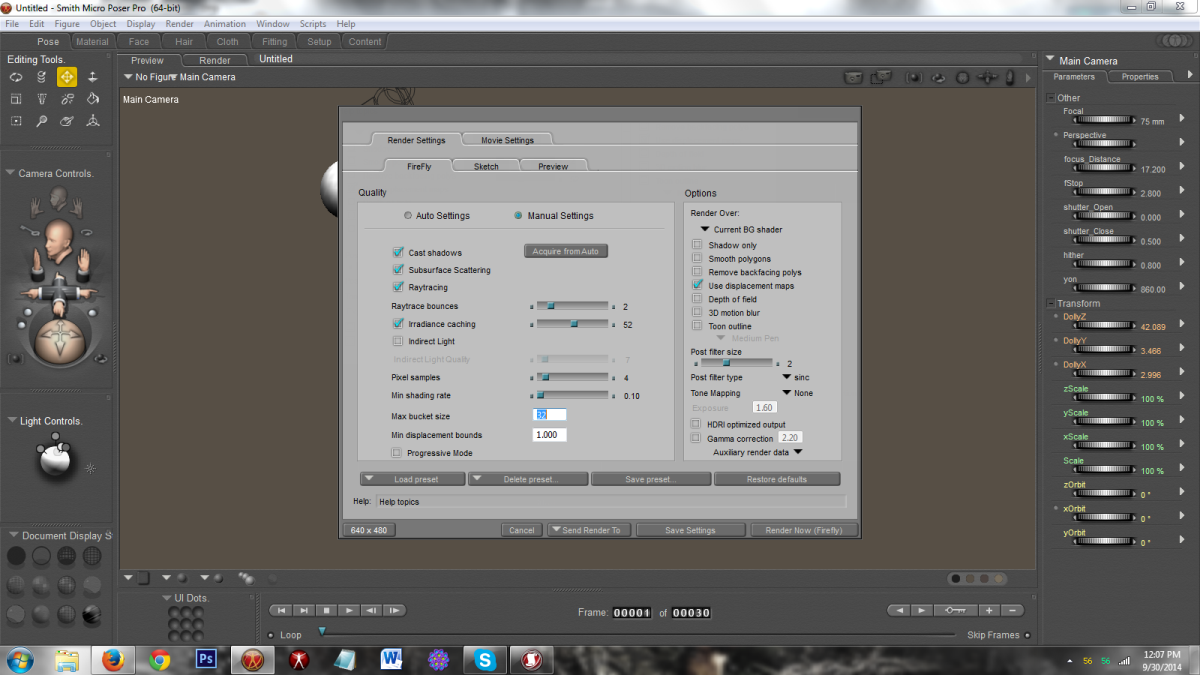Enable Gamma correction checkbox
The height and width of the screenshot is (675, 1200).
696,438
